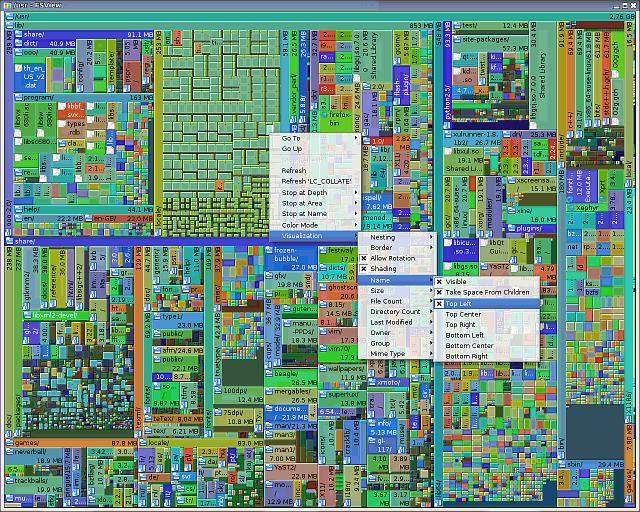Viewport: 640px width, 512px height.
Task: Expand the Go To submenu
Action: coord(314,138)
